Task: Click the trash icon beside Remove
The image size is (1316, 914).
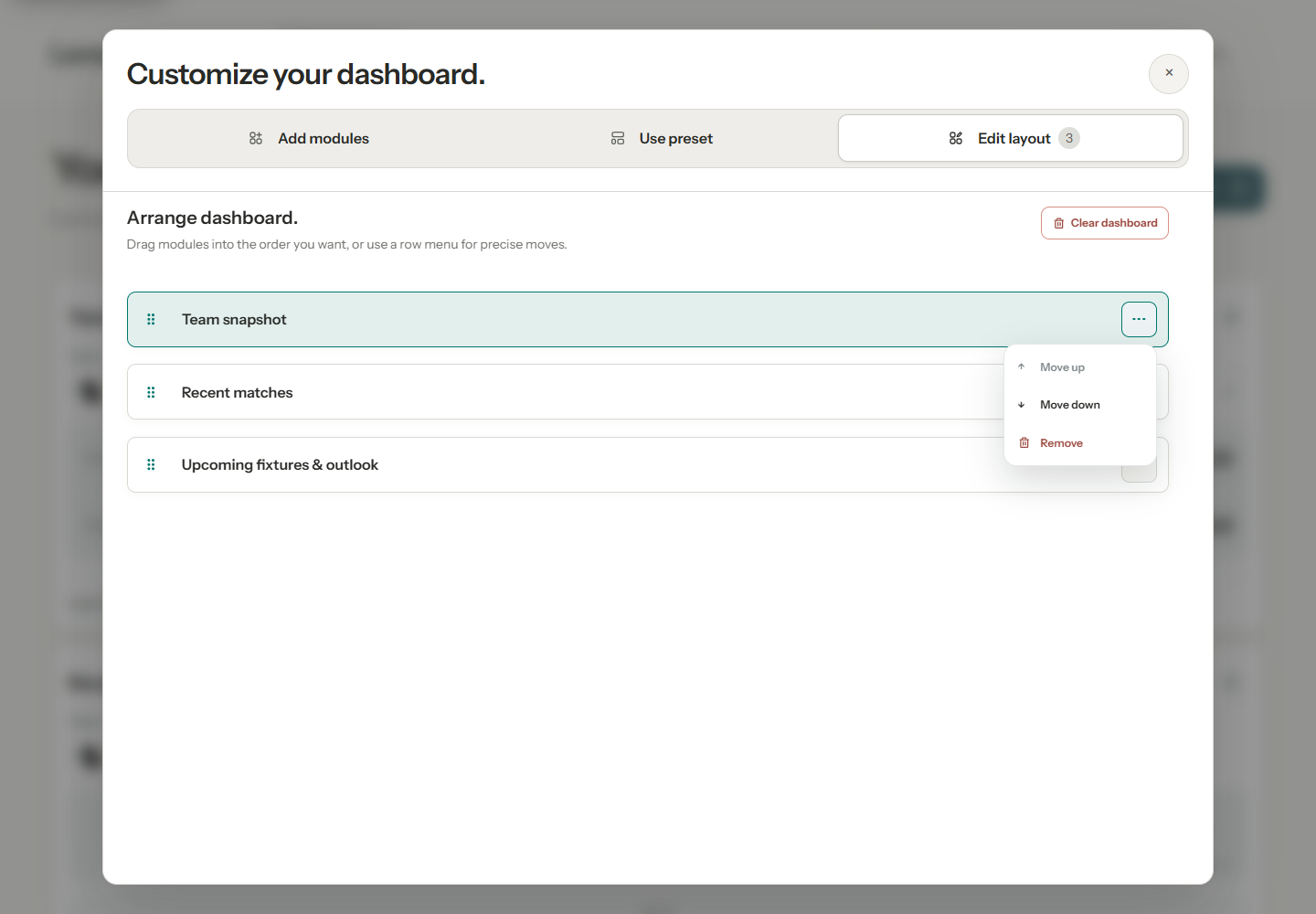Action: (x=1024, y=442)
